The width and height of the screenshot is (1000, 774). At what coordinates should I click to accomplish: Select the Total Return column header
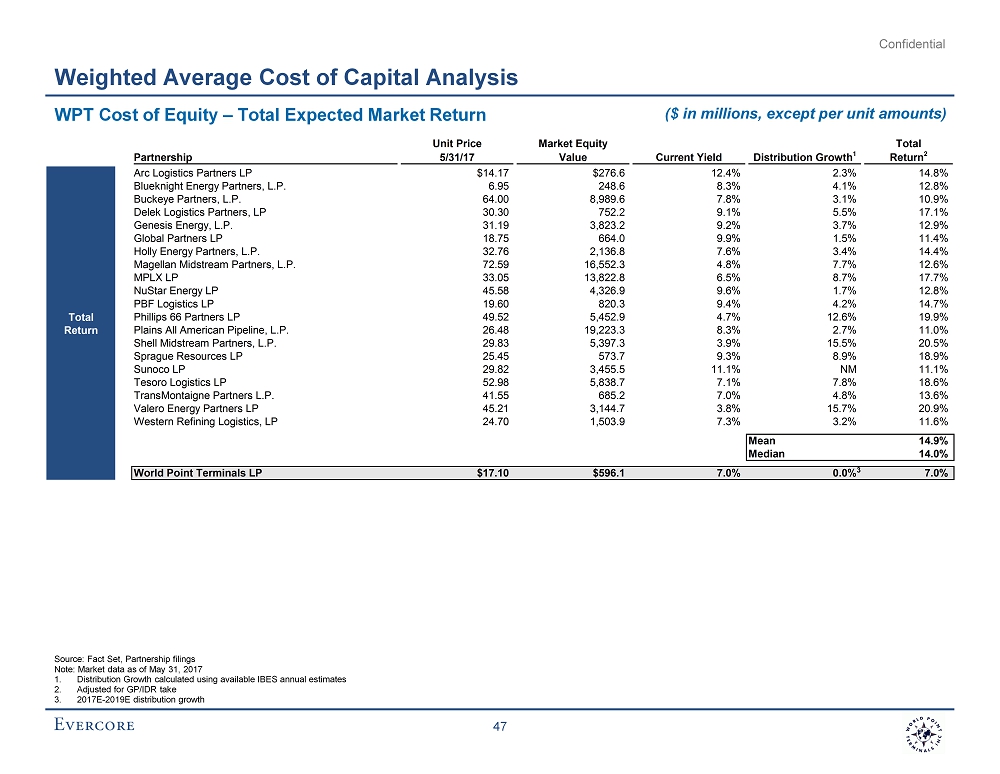click(908, 150)
